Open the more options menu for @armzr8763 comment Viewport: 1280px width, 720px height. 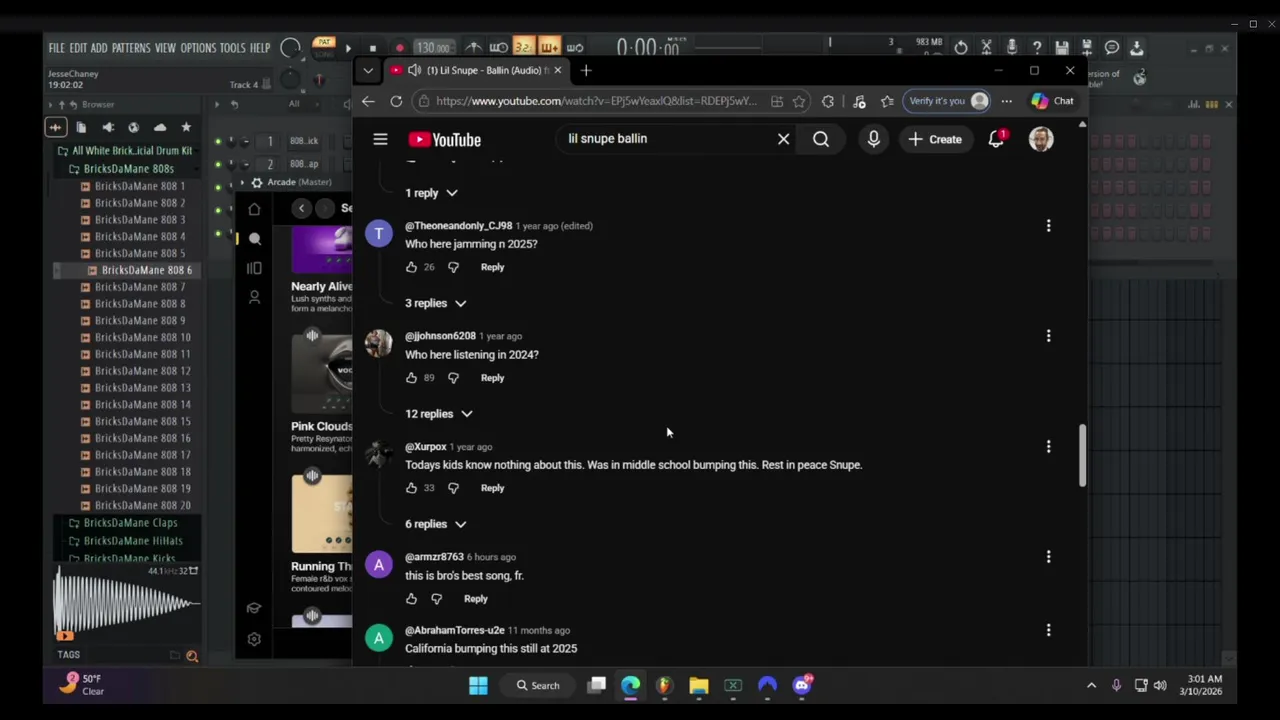point(1048,557)
